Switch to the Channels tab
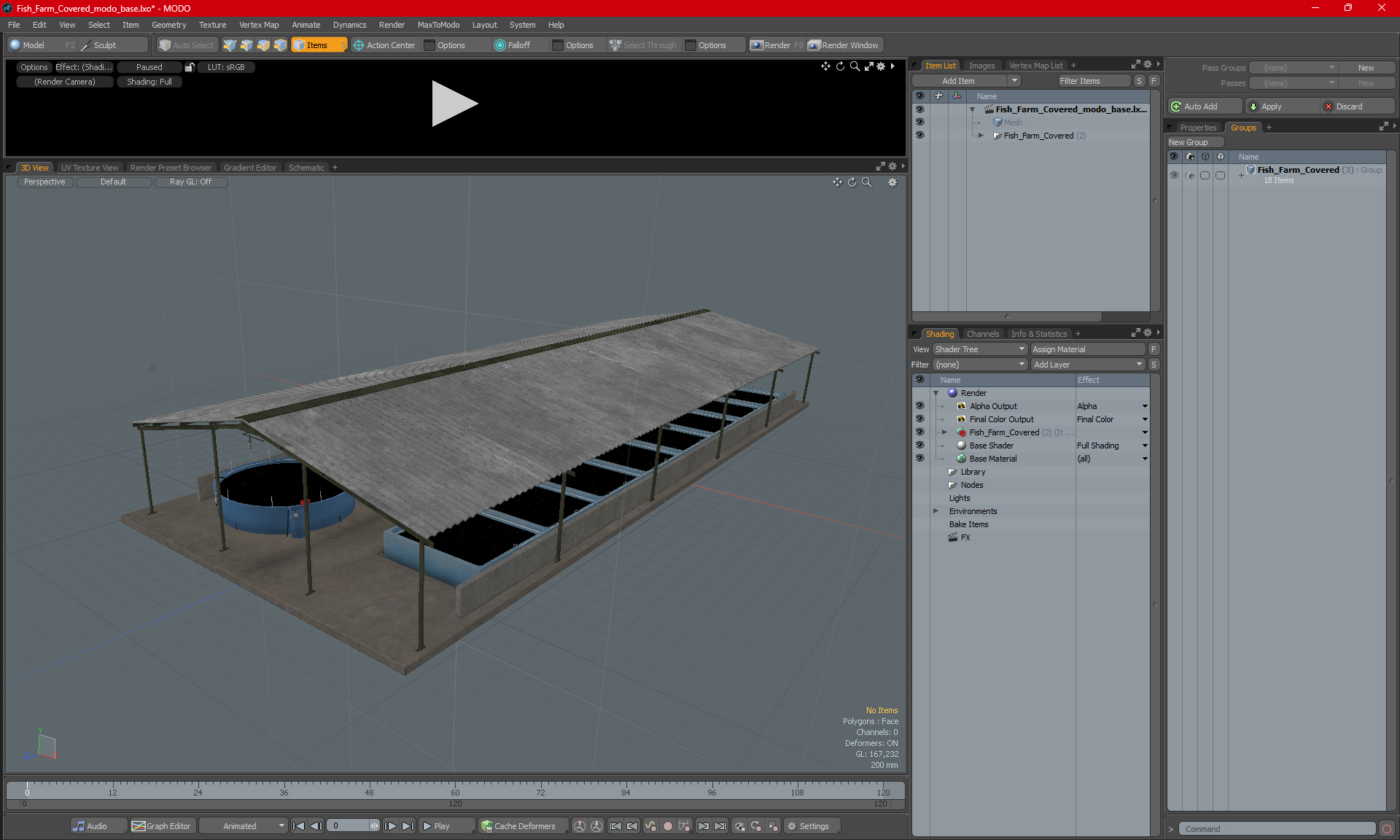Screen dimensions: 1400x840 tap(982, 334)
